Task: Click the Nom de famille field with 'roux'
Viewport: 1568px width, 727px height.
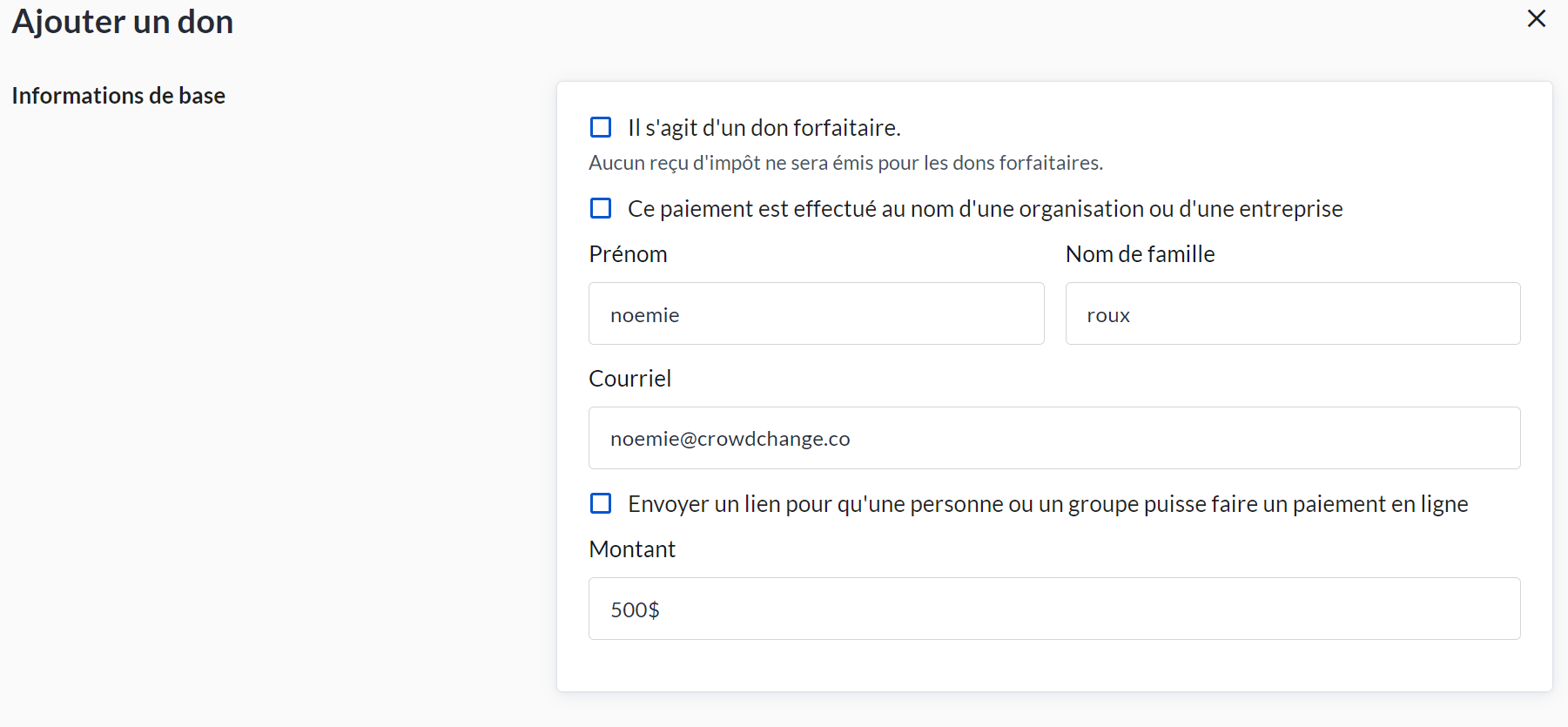Action: (x=1292, y=313)
